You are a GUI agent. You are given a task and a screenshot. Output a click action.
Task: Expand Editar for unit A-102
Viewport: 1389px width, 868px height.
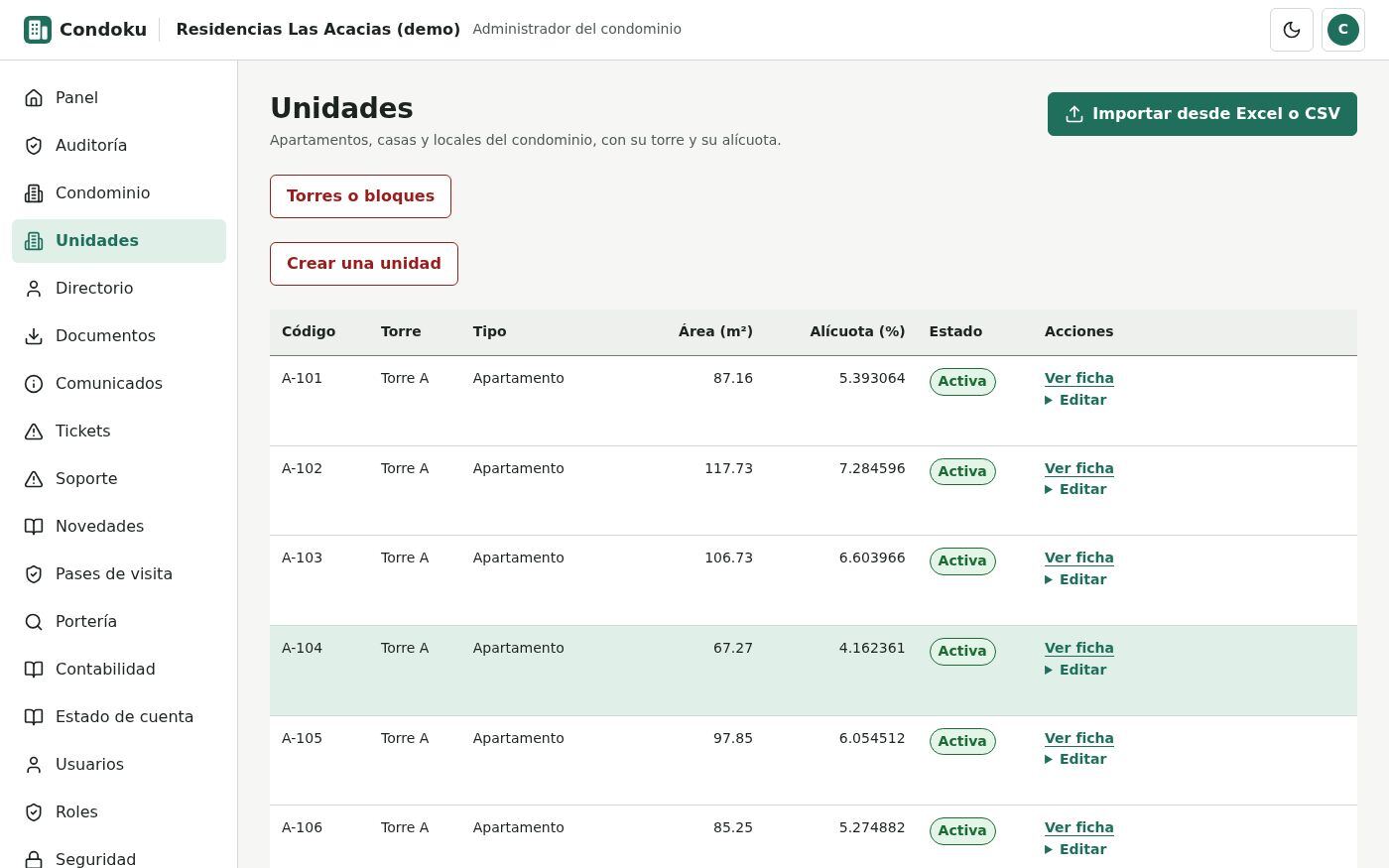click(x=1075, y=489)
